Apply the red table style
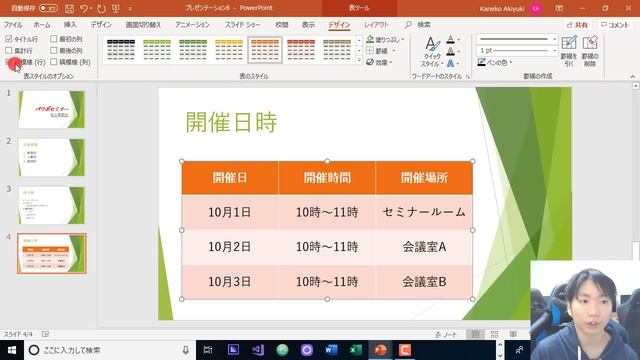This screenshot has width=640, height=360. [301, 50]
